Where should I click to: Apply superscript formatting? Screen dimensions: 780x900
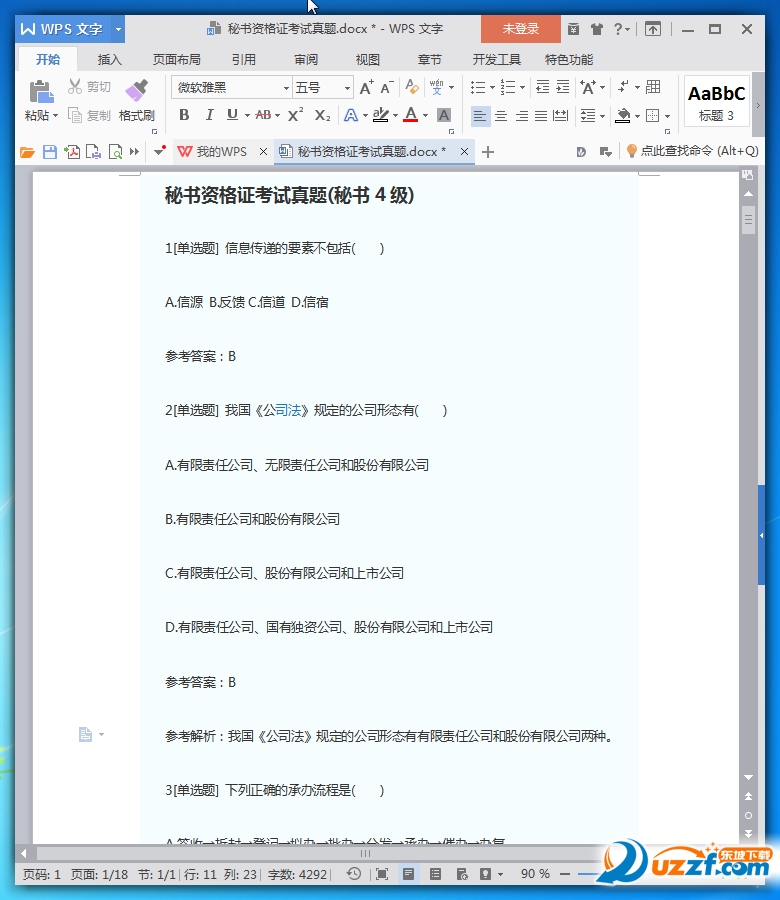[x=295, y=115]
